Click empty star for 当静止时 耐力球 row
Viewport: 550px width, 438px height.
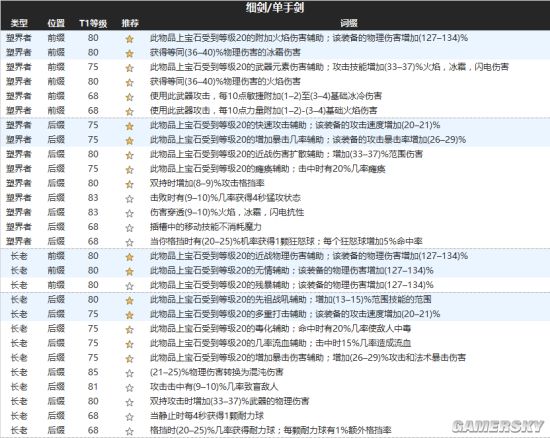pos(129,417)
